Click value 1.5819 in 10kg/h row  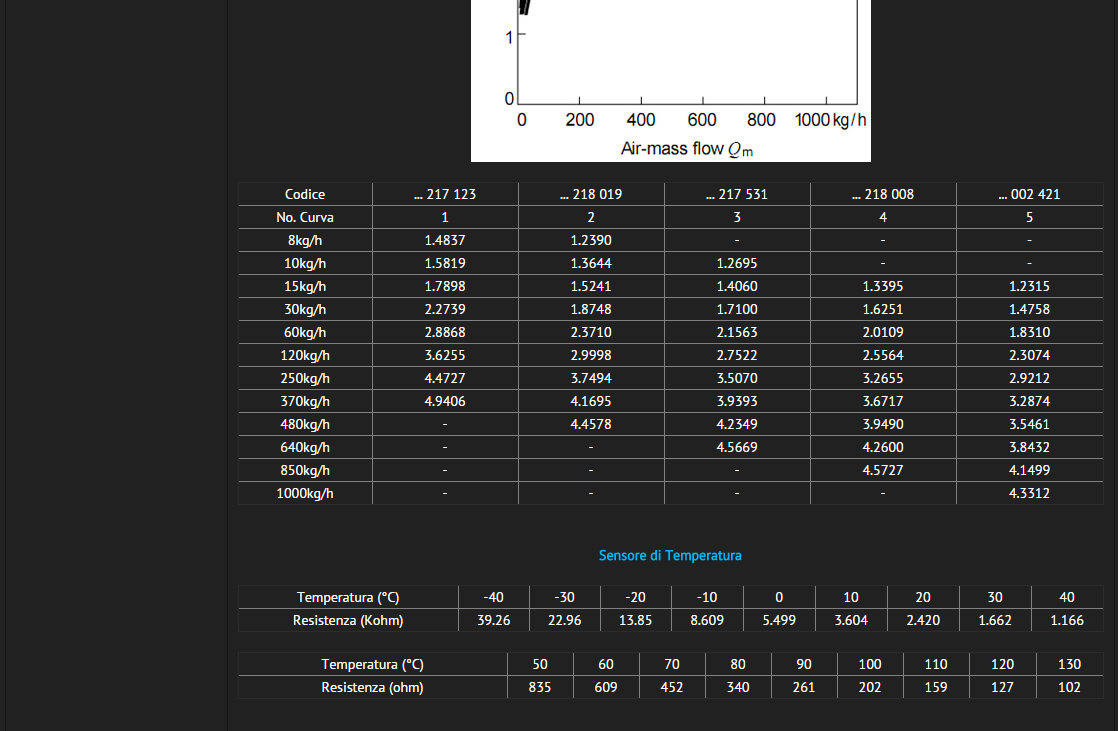(445, 263)
